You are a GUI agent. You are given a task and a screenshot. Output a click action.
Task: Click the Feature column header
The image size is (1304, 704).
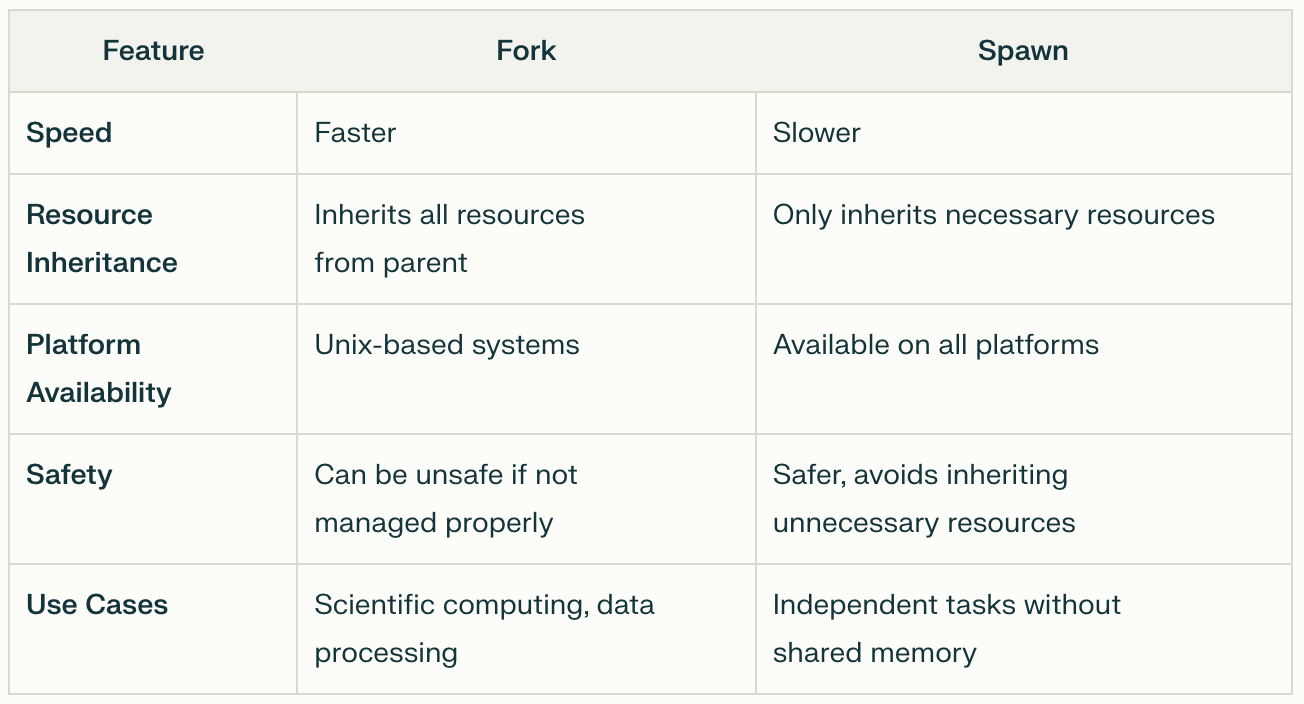pos(153,51)
